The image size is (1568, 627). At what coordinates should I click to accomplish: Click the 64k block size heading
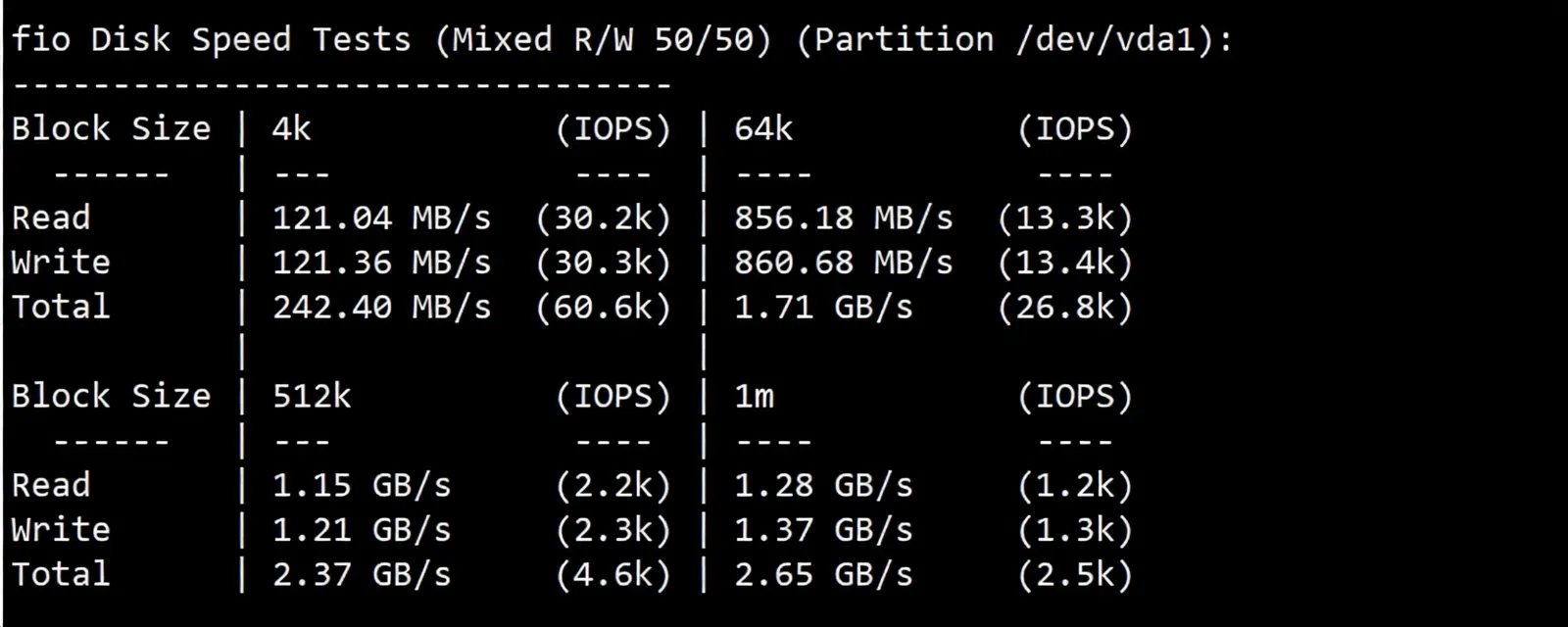[763, 129]
